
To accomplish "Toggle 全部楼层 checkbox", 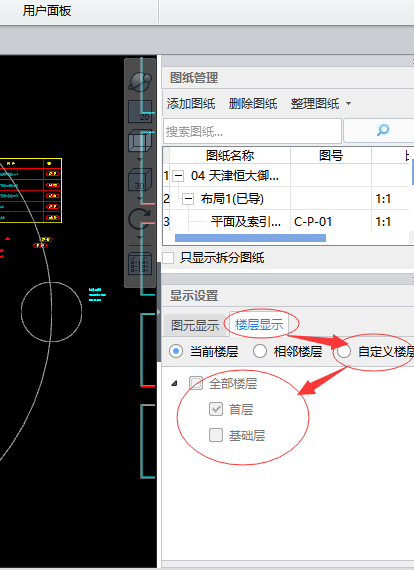I will tap(196, 383).
